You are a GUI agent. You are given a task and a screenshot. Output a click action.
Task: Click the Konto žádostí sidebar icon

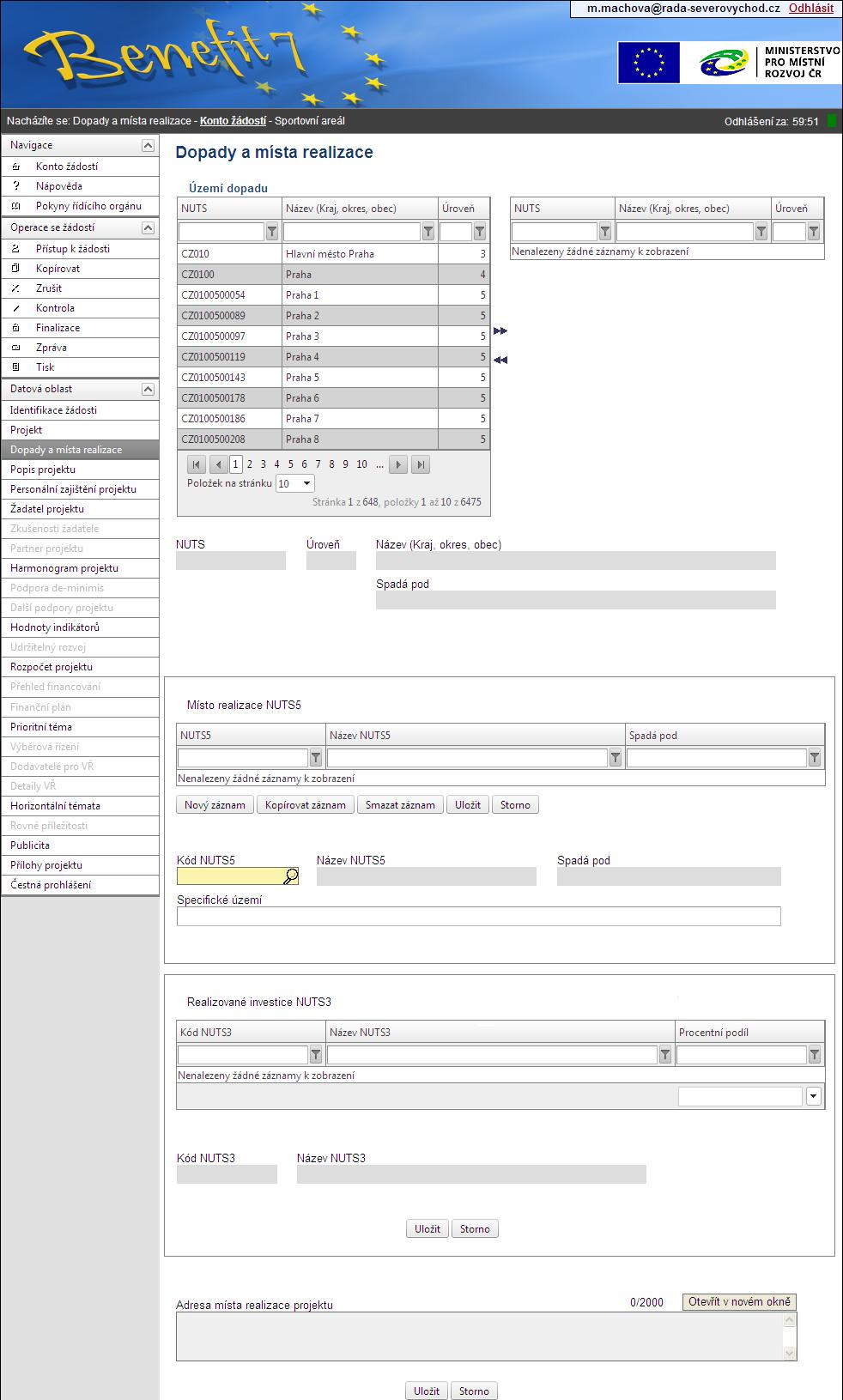pyautogui.click(x=15, y=167)
